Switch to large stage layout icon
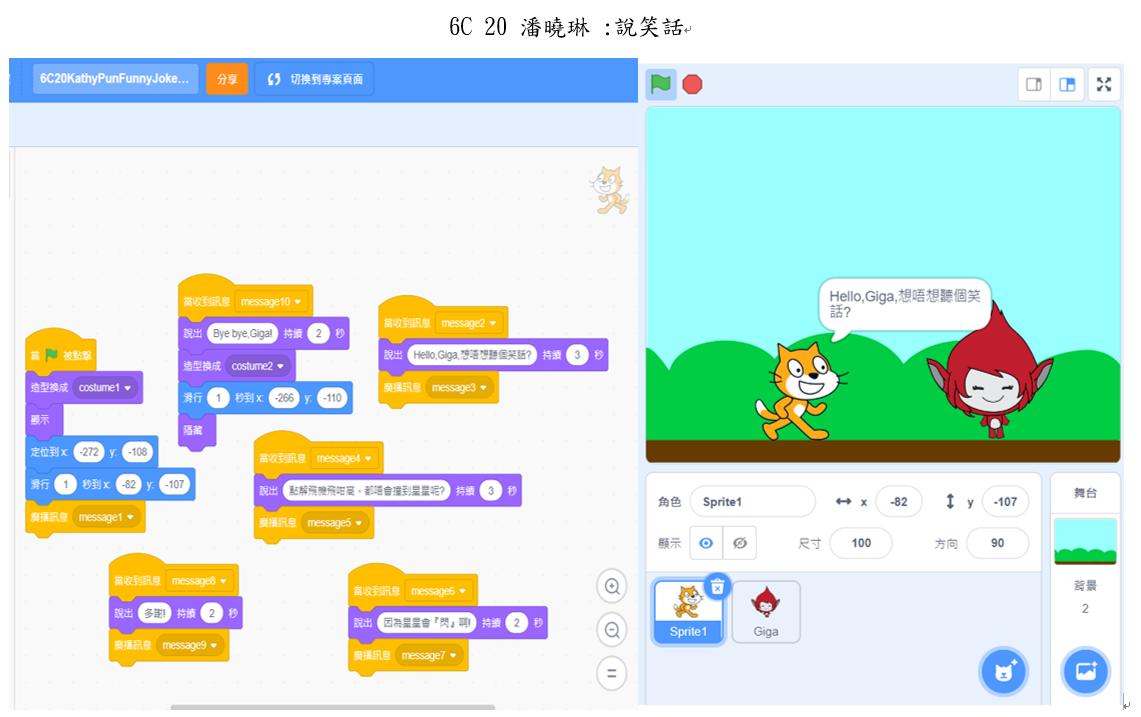The image size is (1141, 717). coord(1067,84)
